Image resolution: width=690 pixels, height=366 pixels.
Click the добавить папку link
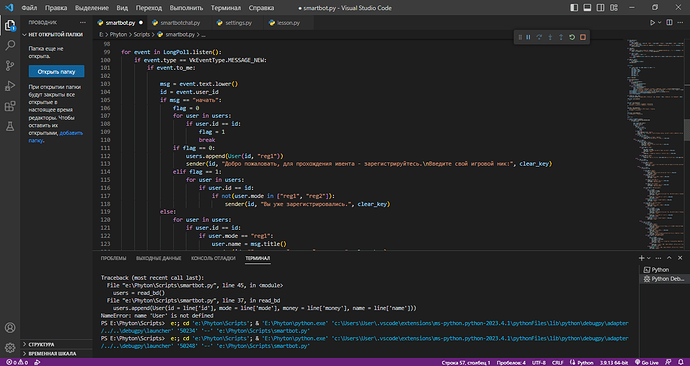point(56,136)
